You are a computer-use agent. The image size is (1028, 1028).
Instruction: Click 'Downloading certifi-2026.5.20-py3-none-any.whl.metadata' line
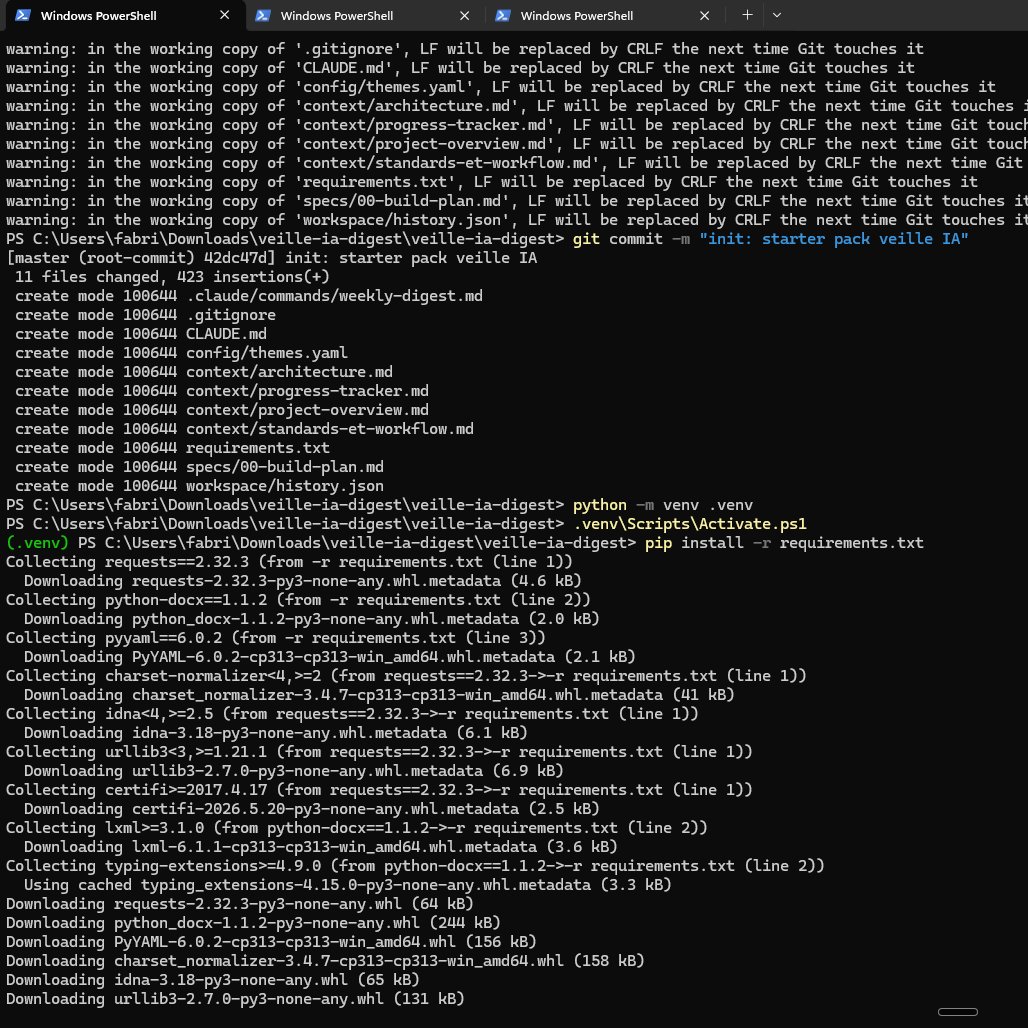pos(311,810)
